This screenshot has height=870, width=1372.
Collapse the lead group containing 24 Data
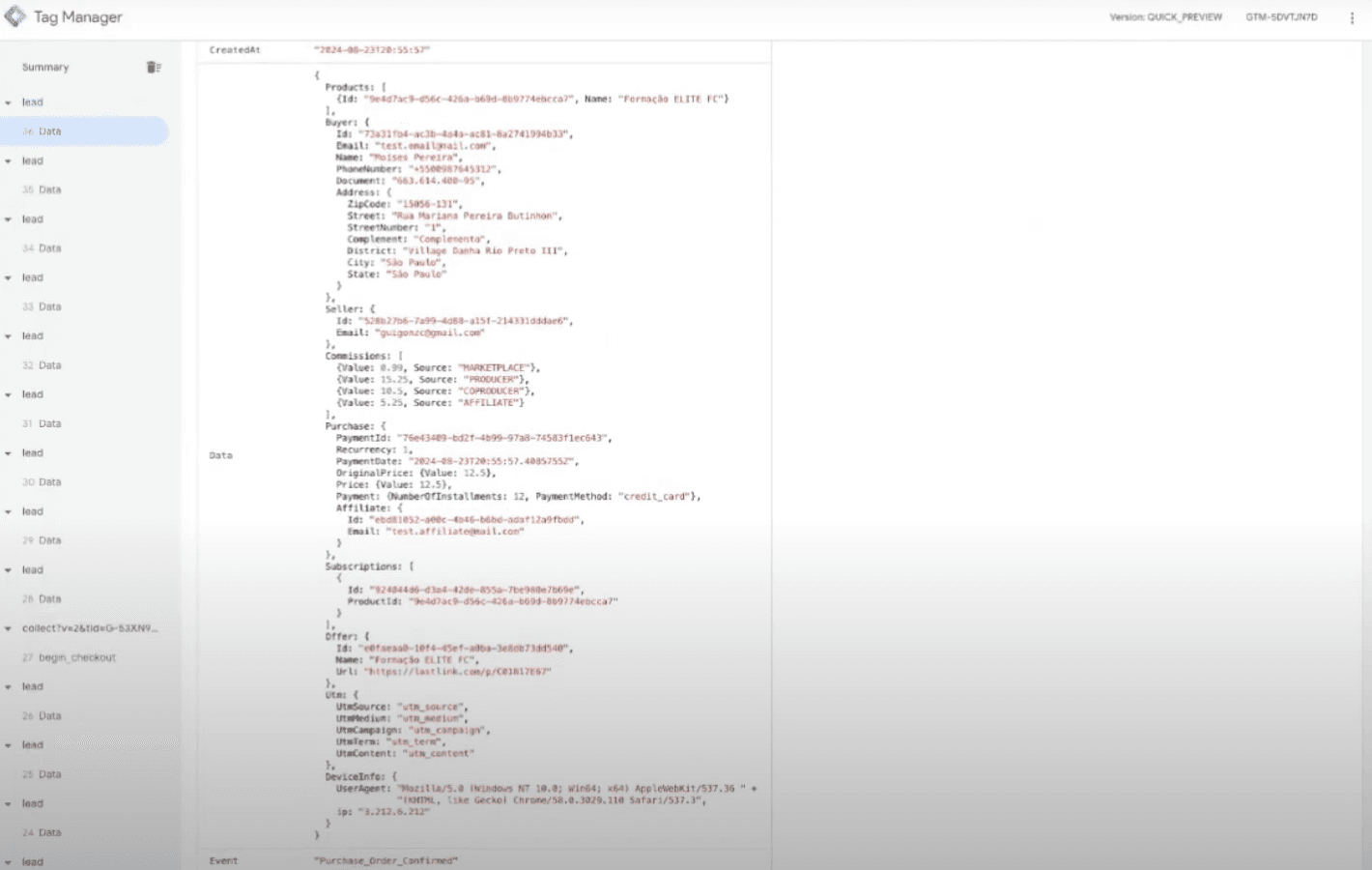(8, 804)
